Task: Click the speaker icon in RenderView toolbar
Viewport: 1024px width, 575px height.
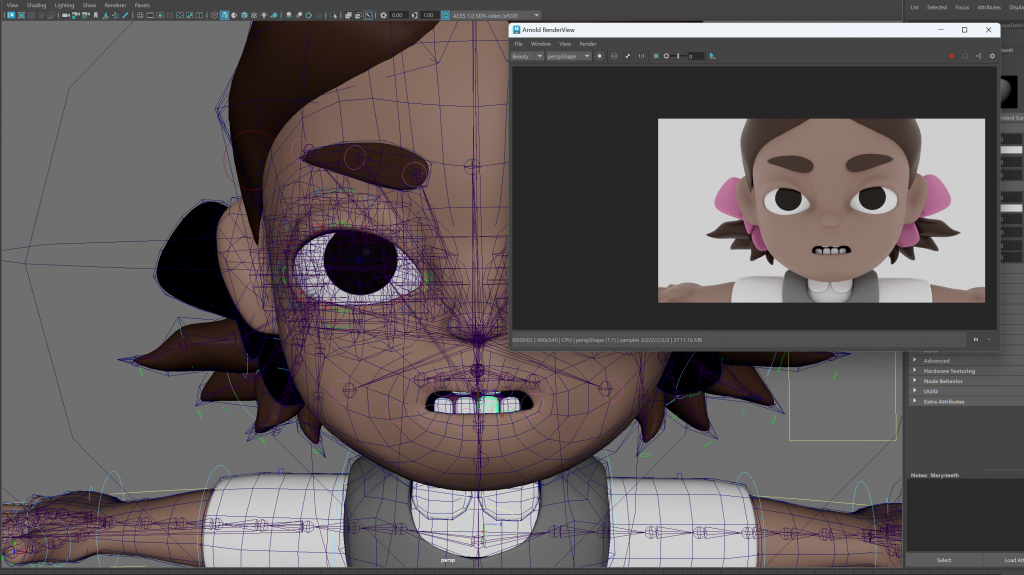Action: coord(978,56)
